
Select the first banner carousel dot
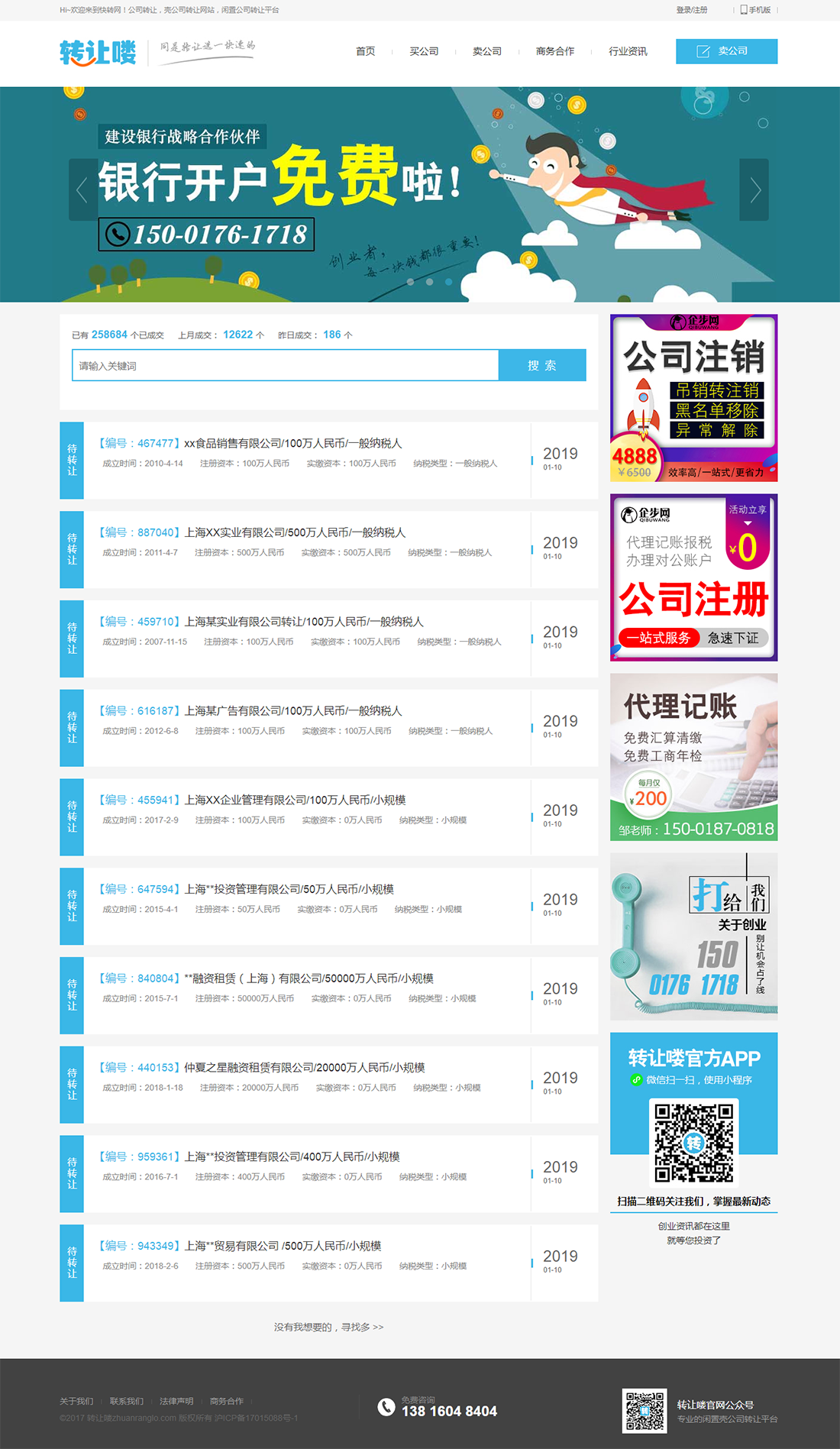411,282
